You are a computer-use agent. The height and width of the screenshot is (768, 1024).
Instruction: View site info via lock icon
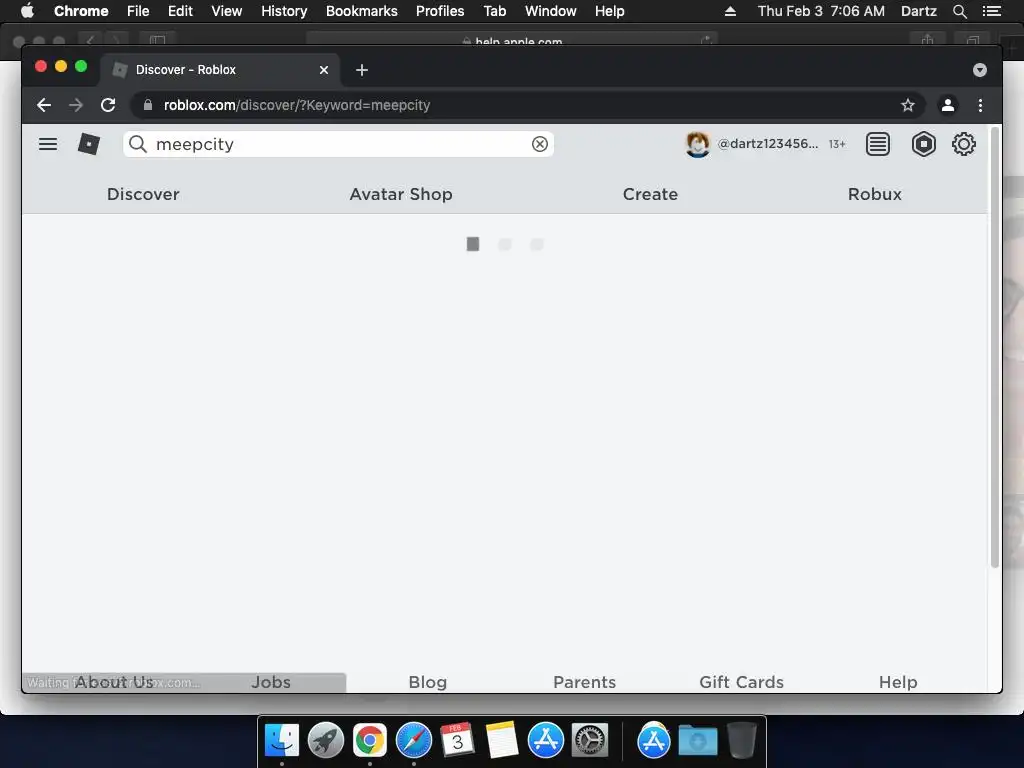click(148, 105)
